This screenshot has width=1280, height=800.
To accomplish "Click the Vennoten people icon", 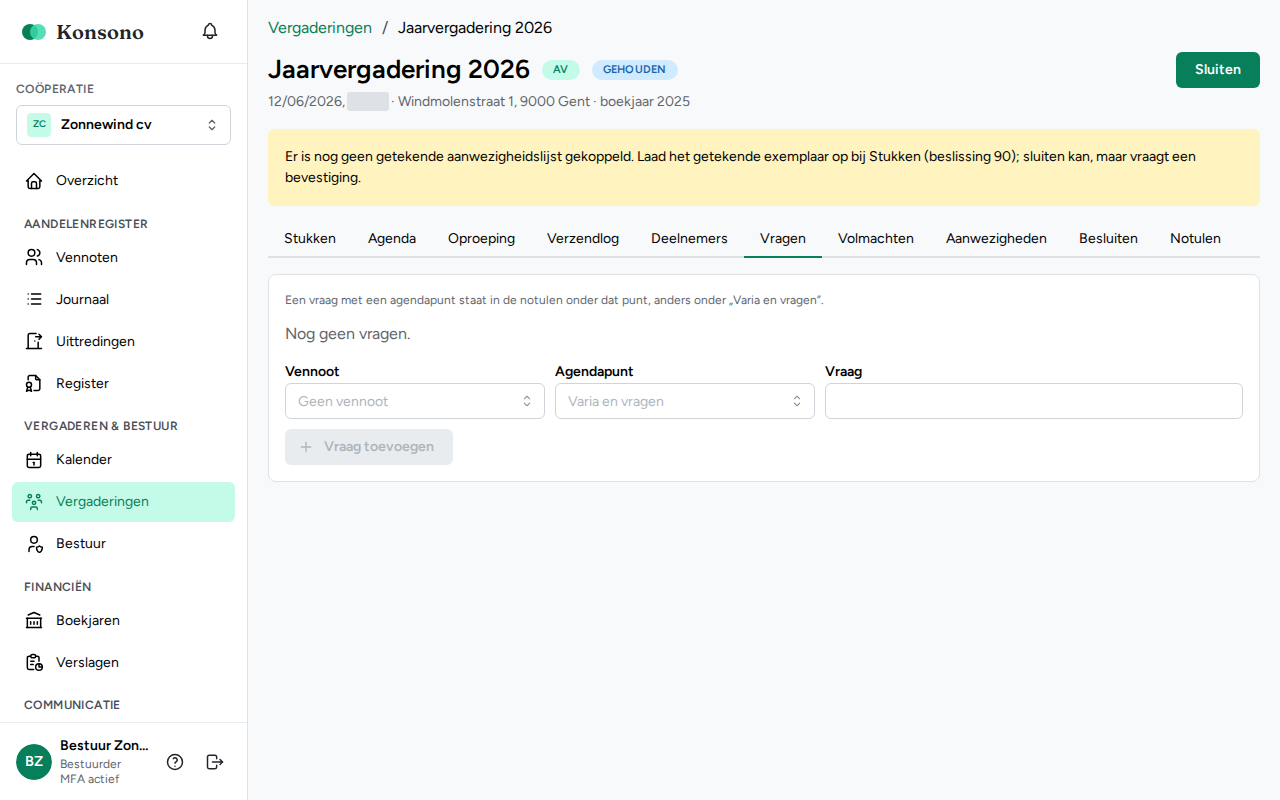I will (34, 258).
